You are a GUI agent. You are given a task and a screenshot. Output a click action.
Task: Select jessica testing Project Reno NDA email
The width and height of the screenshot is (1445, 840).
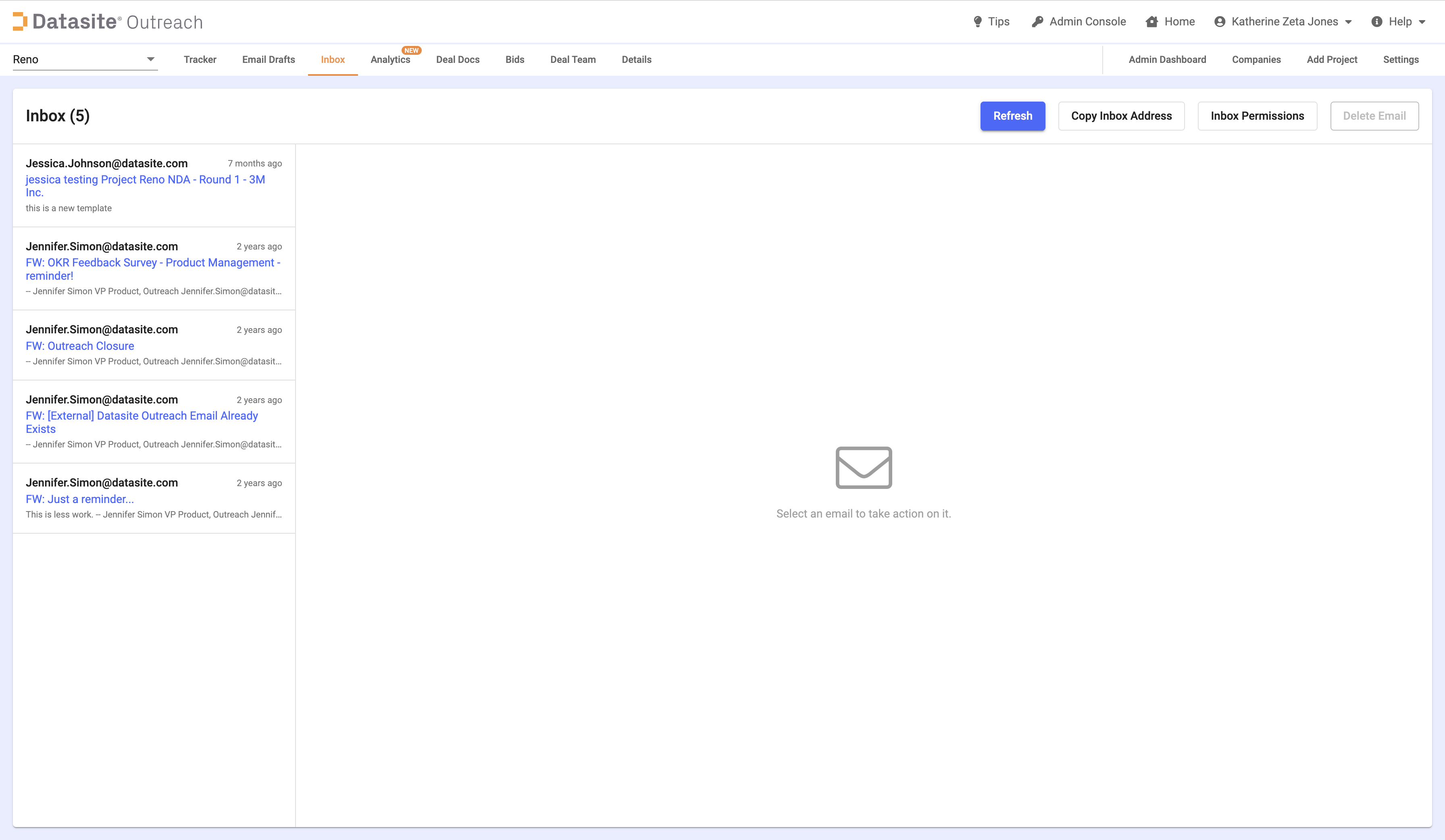(x=145, y=185)
